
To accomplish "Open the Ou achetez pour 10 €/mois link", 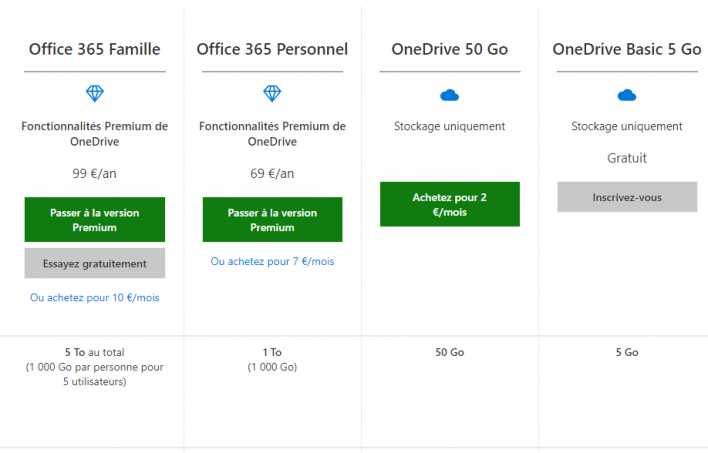I will click(x=94, y=298).
